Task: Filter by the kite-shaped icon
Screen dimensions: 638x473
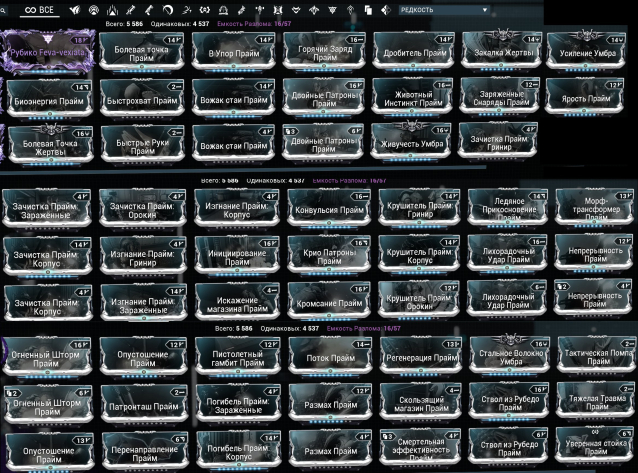Action: coord(350,10)
